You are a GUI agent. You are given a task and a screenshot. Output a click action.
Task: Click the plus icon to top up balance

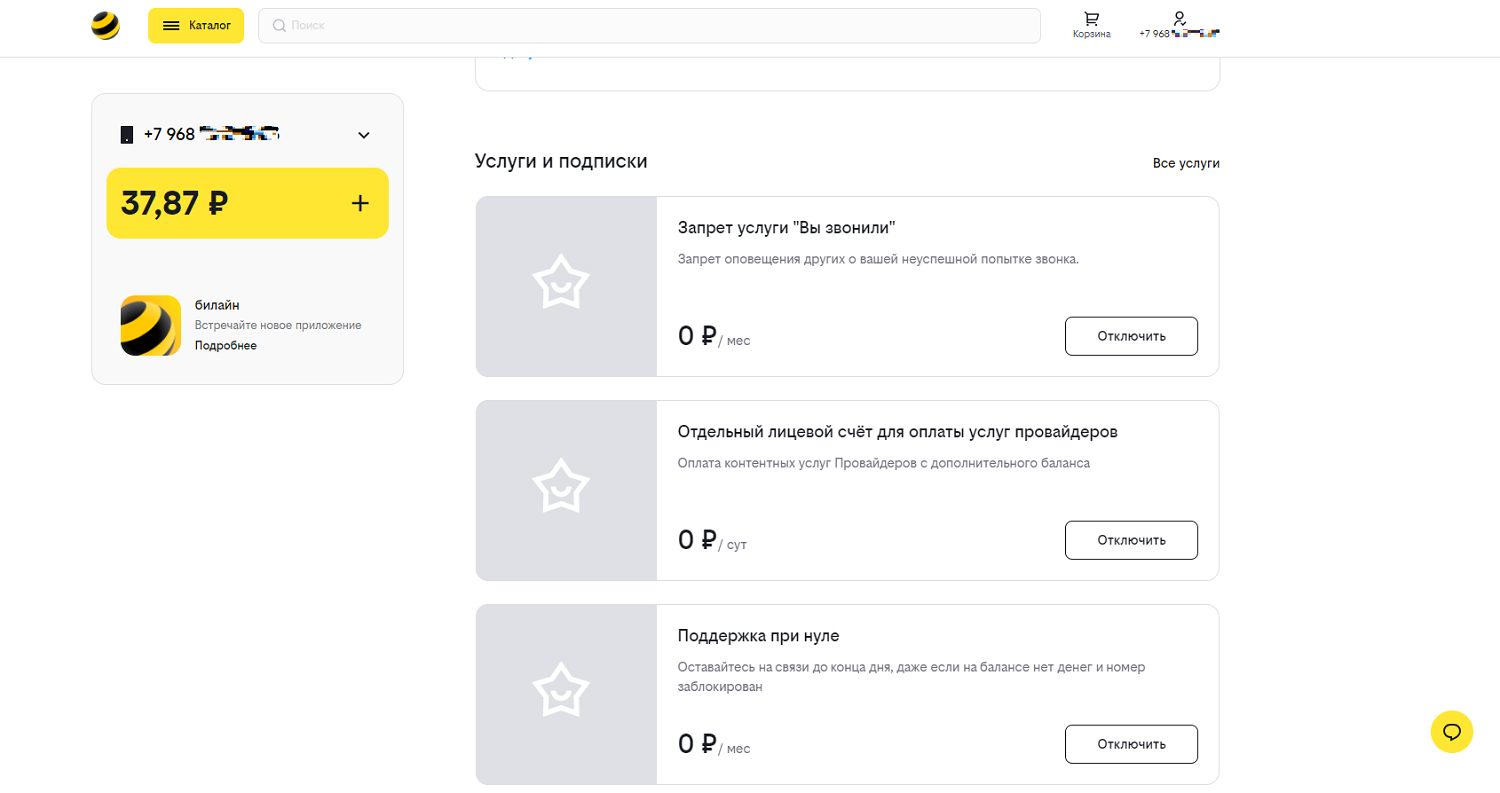click(x=361, y=204)
